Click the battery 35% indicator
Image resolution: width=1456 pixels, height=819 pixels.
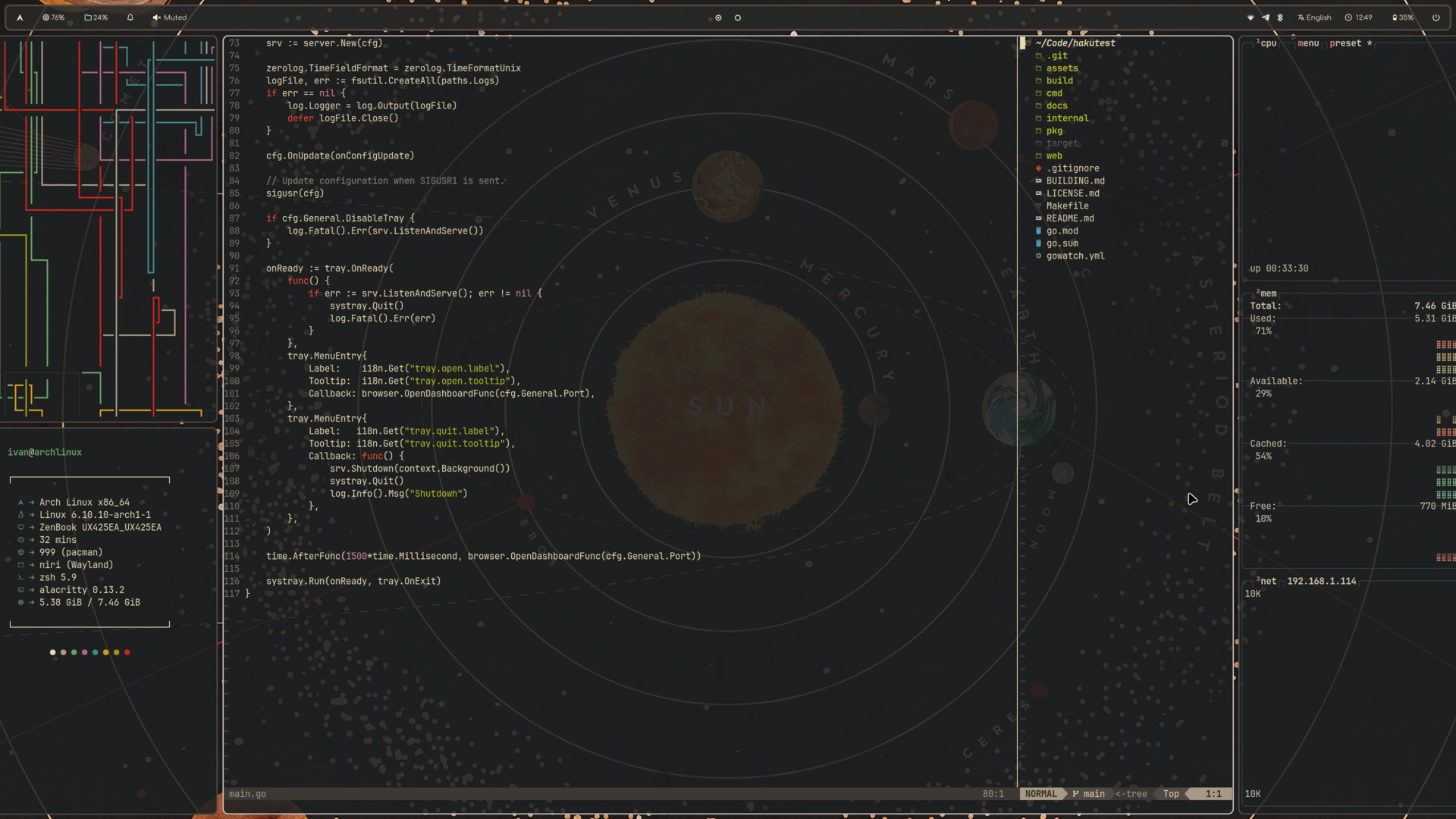(1403, 17)
